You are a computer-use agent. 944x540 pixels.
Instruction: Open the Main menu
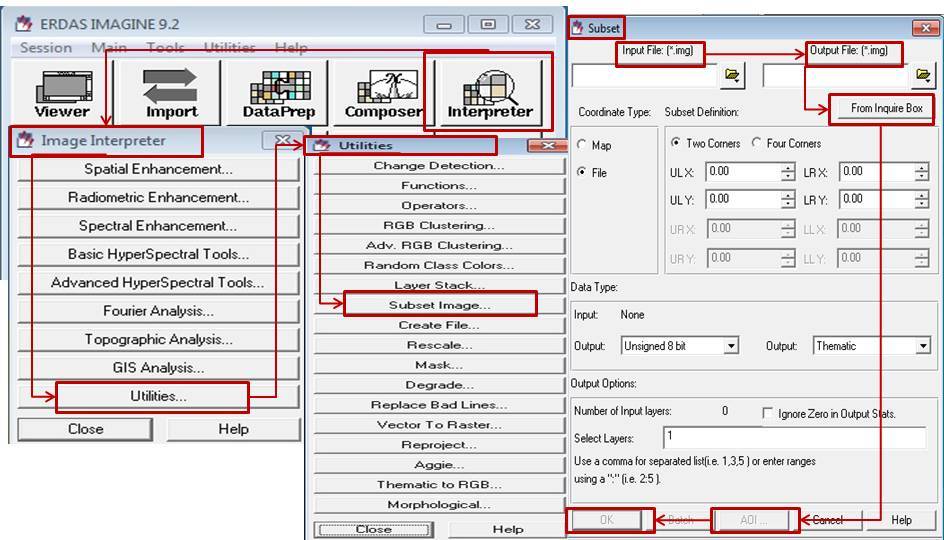click(x=109, y=48)
